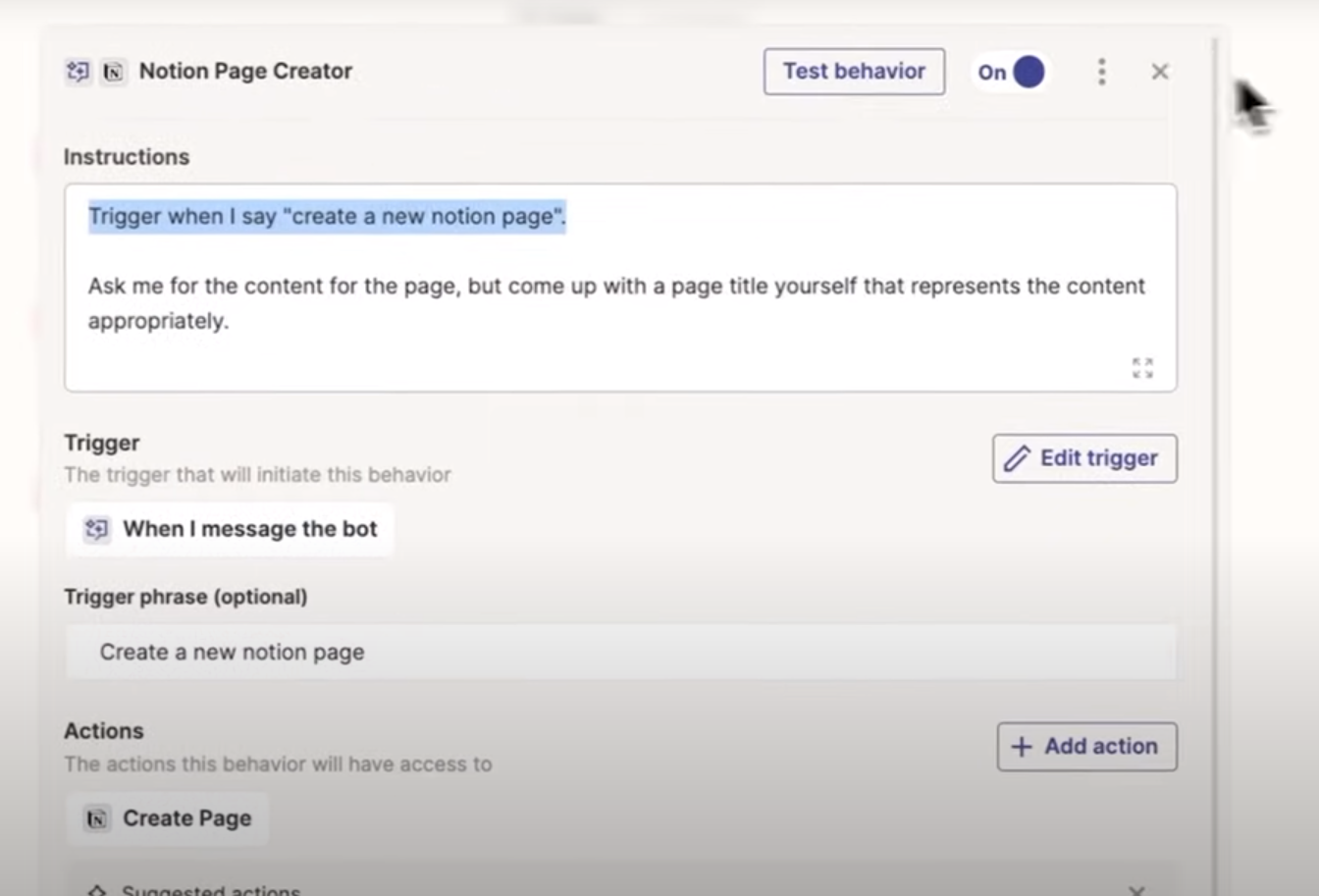1319x896 pixels.
Task: Expand the Instructions text box to full size
Action: (1142, 368)
